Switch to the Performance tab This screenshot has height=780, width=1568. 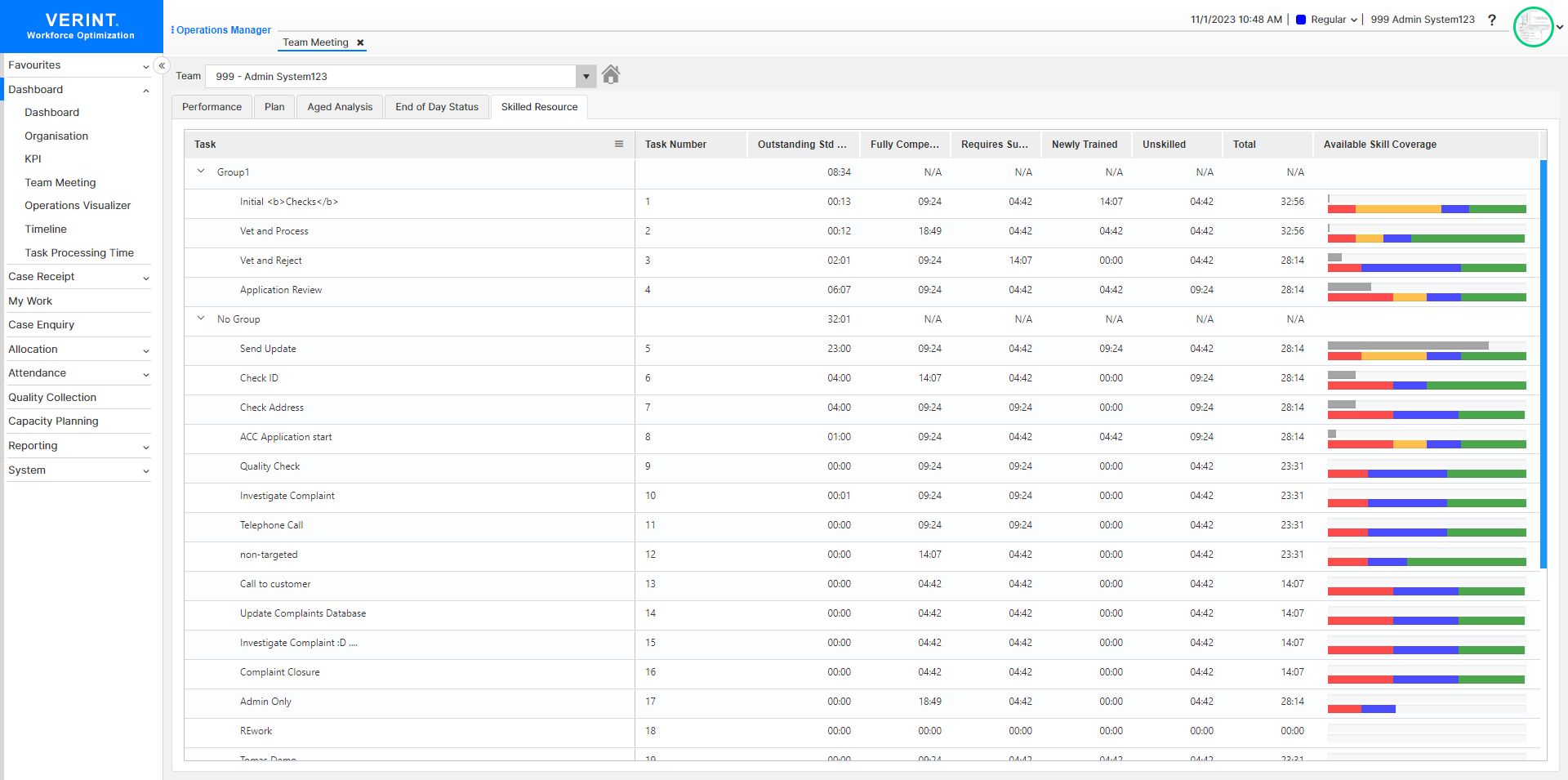coord(212,107)
